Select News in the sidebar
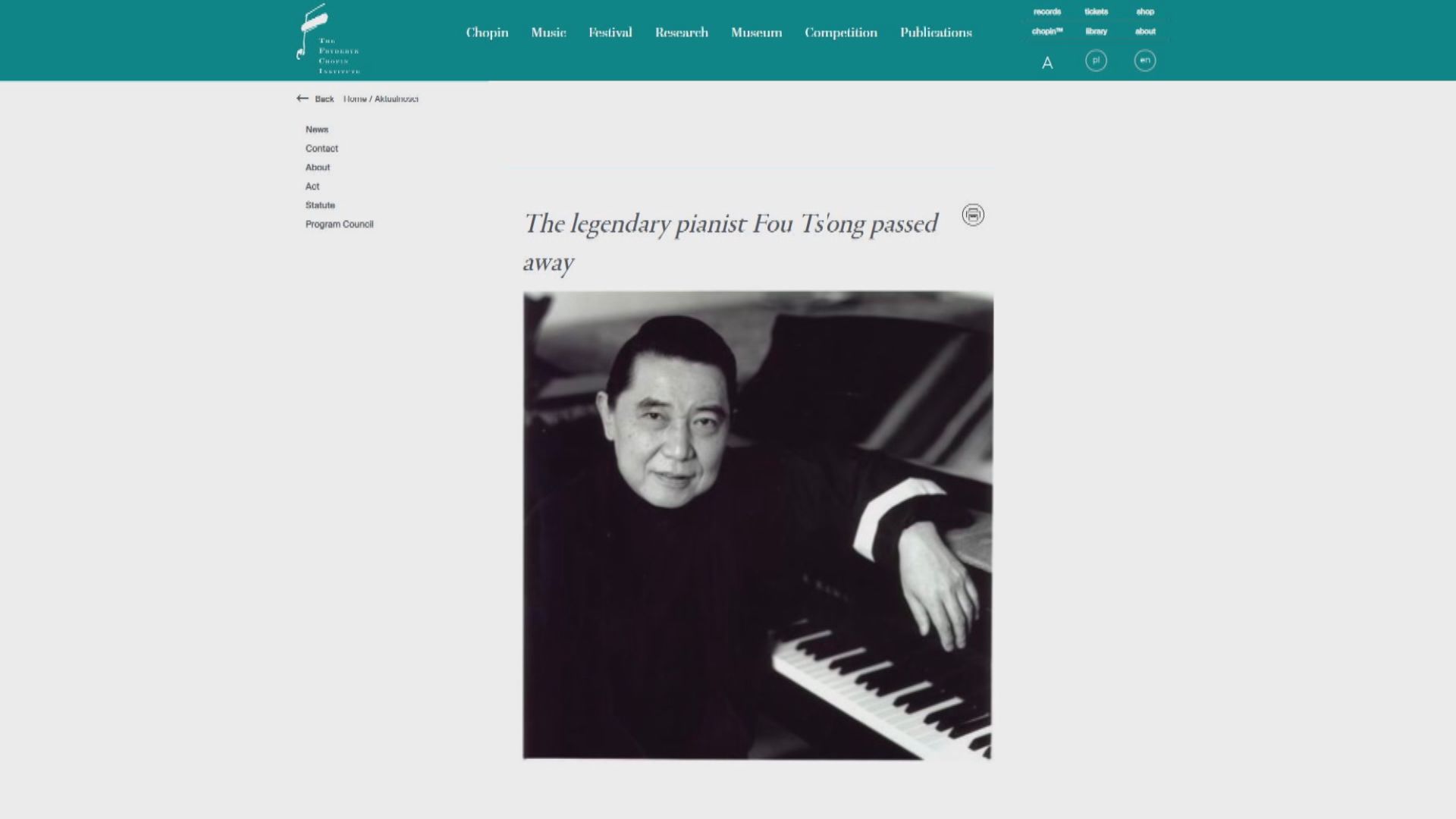1456x819 pixels. click(317, 130)
